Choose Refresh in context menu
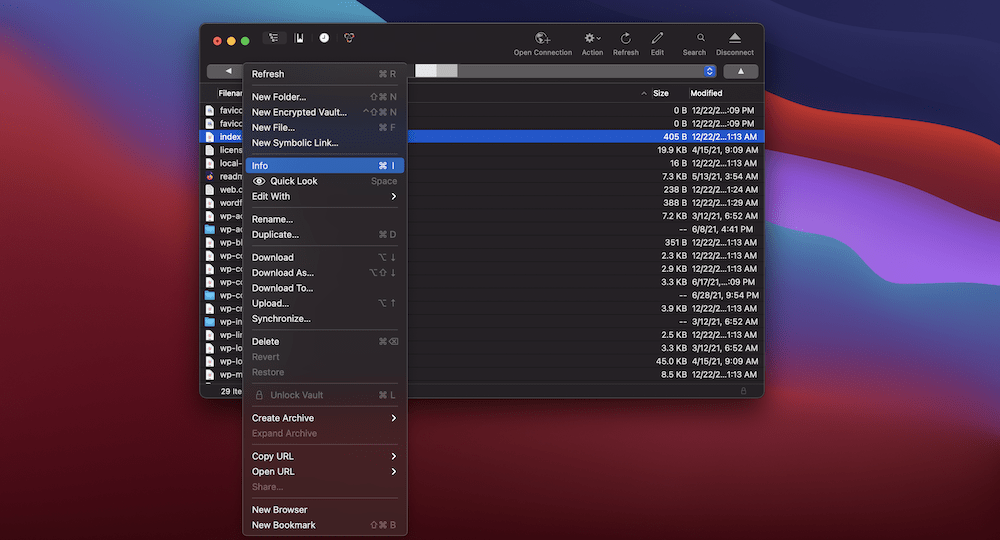Image resolution: width=1000 pixels, height=540 pixels. [x=325, y=74]
